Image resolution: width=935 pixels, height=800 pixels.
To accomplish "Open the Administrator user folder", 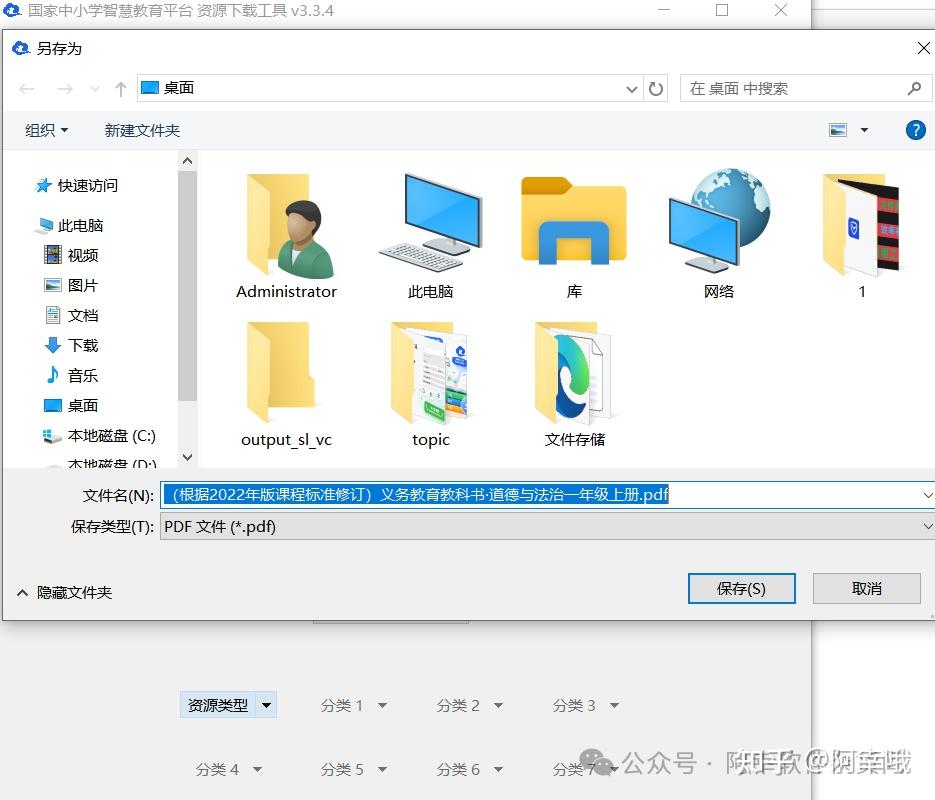I will [x=286, y=235].
